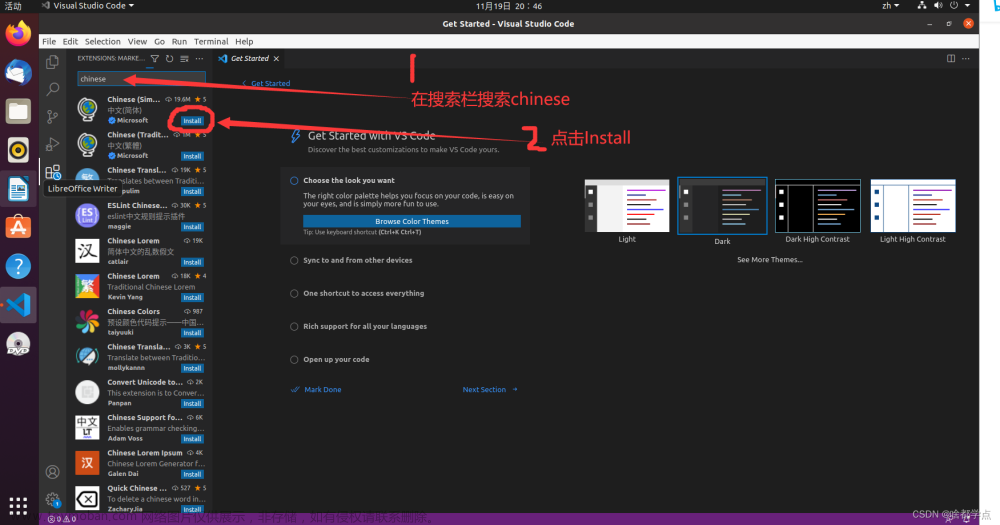Screen dimensions: 1000x525
Task: Open the Edit menu
Action: [70, 41]
